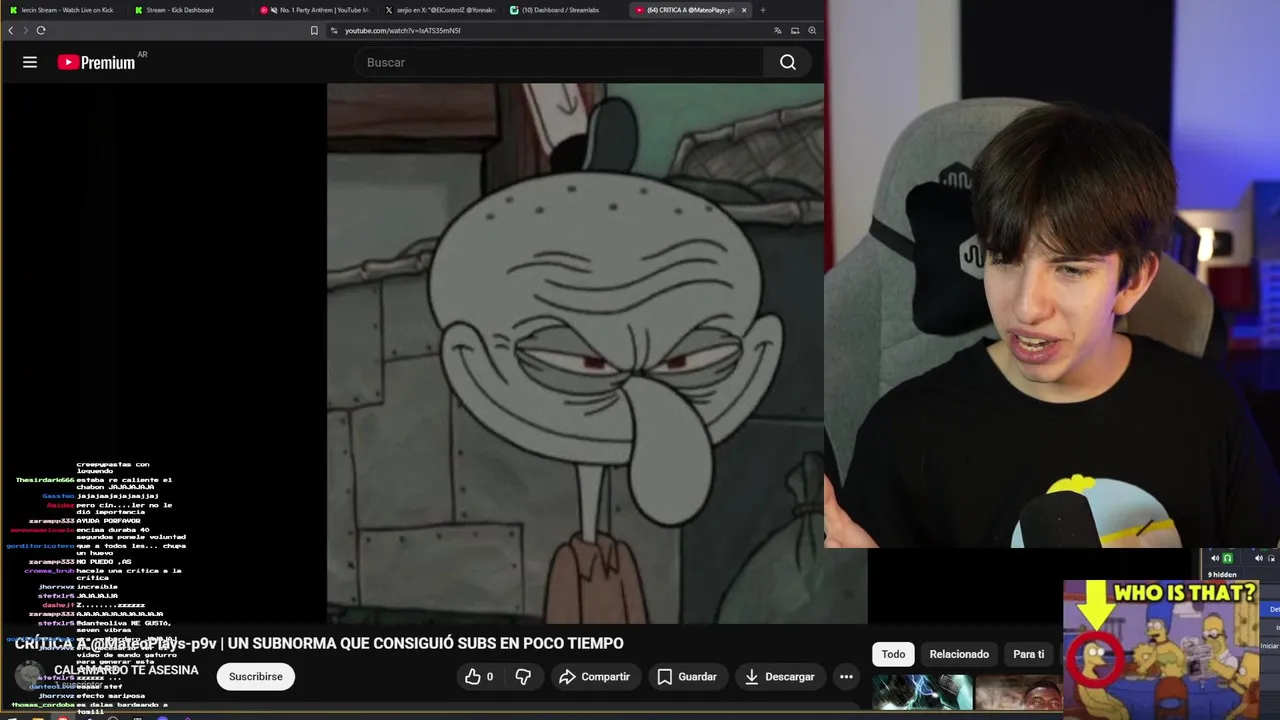Open the Who Is That Simpsons thumbnail

(x=1160, y=648)
